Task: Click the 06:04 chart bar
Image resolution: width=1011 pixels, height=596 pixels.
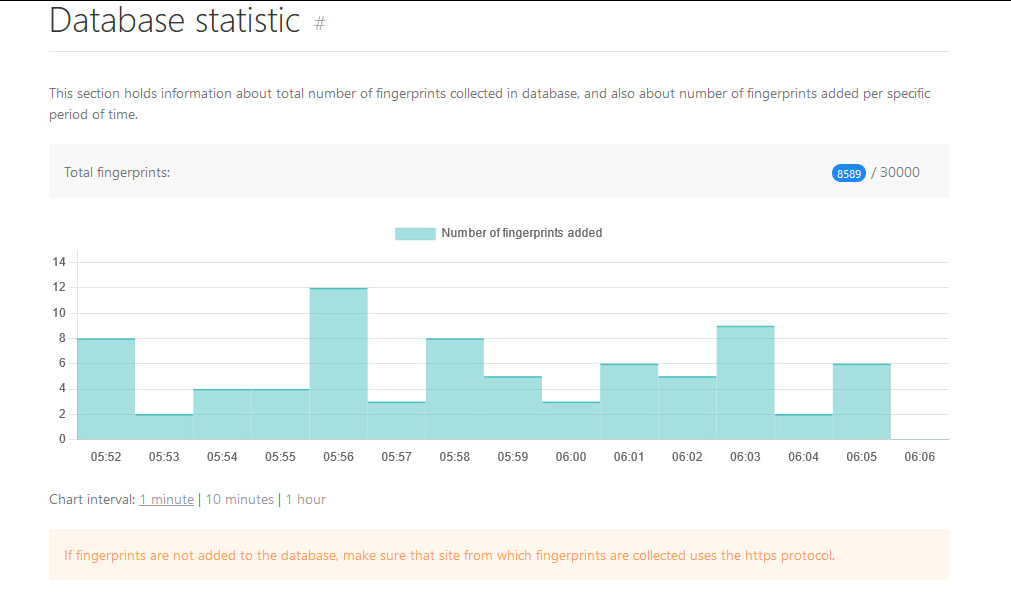Action: (x=803, y=427)
